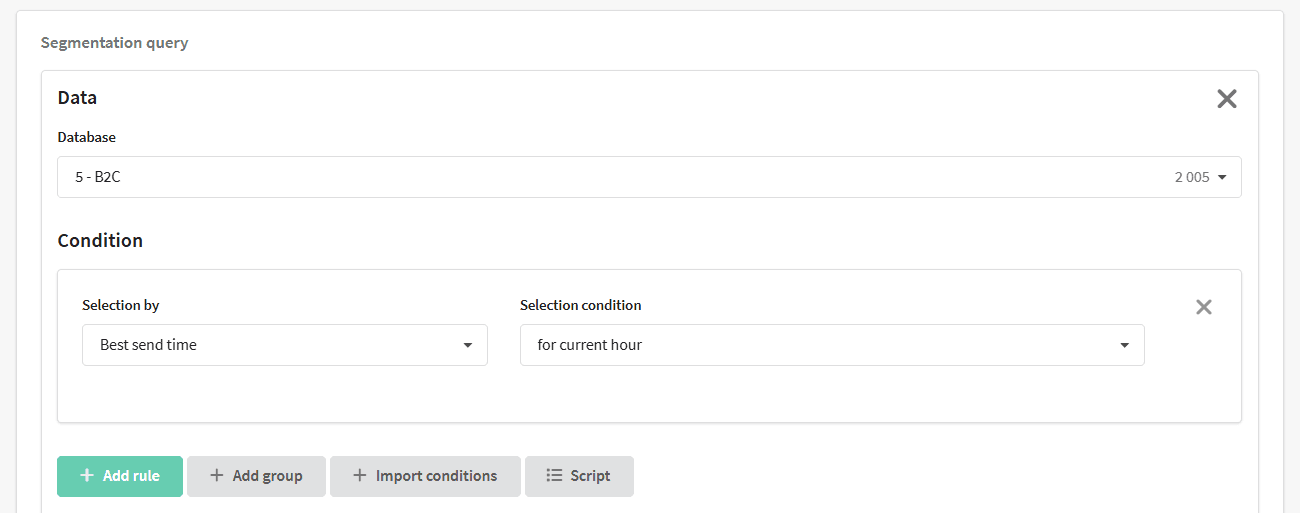Add a new rule
Screen dimensions: 1300x513
(x=120, y=476)
